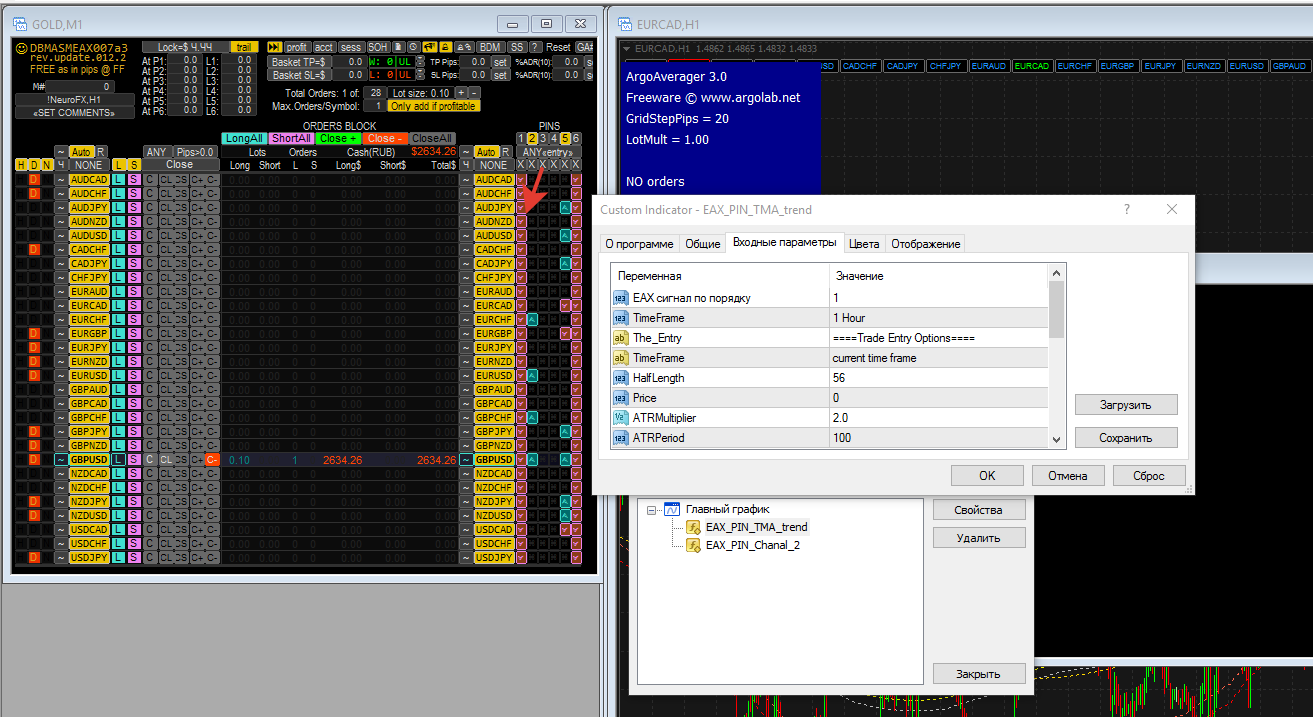Select CHFJPY tab in EURCAD chart window

click(946, 66)
